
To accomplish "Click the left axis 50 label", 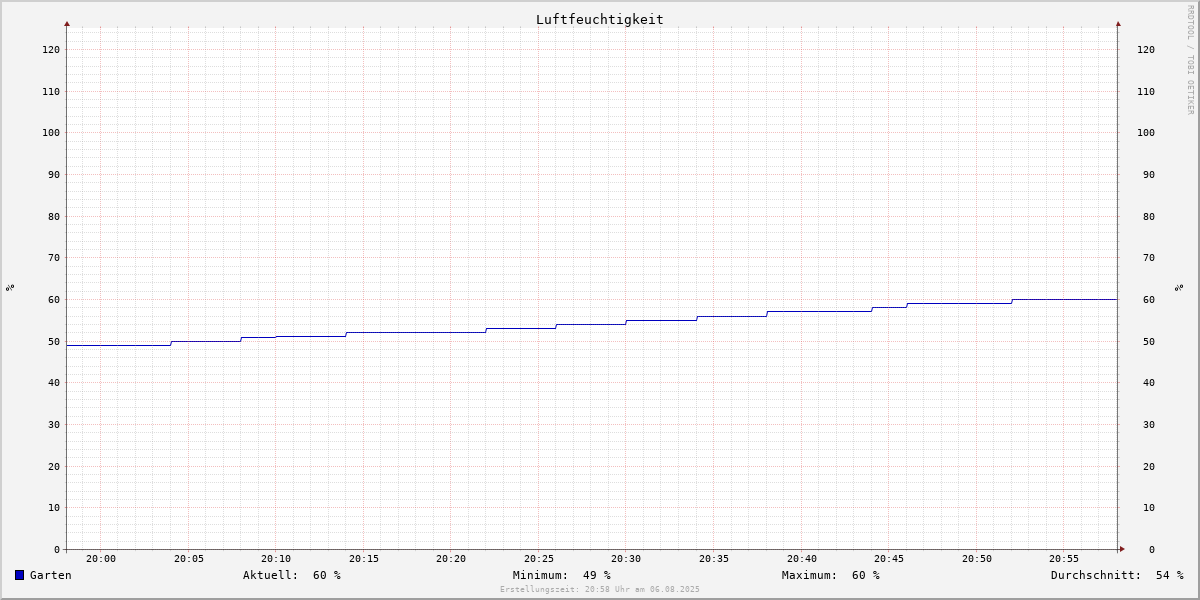I will click(x=54, y=341).
